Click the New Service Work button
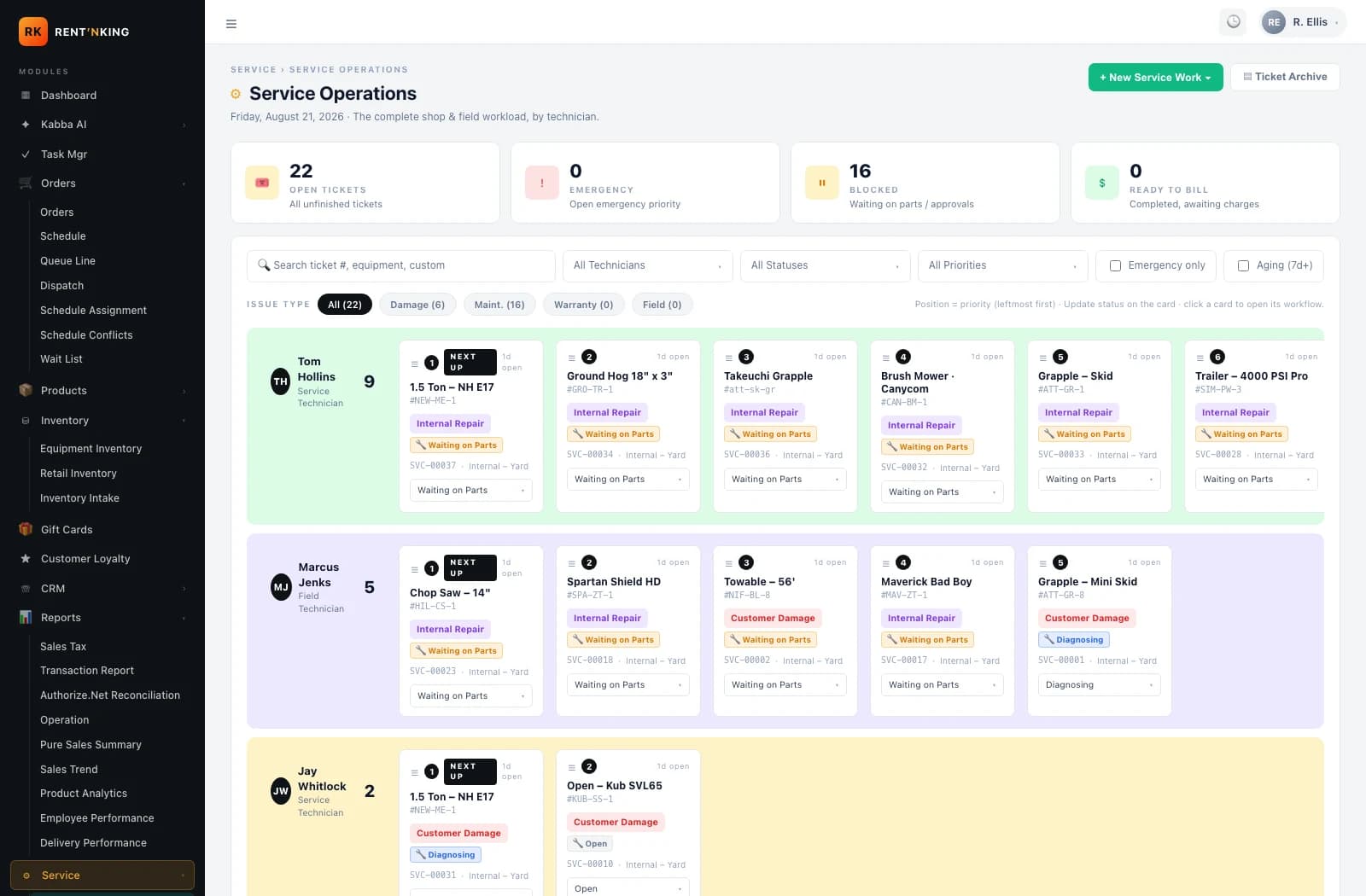Viewport: 1366px width, 896px height. click(x=1155, y=77)
